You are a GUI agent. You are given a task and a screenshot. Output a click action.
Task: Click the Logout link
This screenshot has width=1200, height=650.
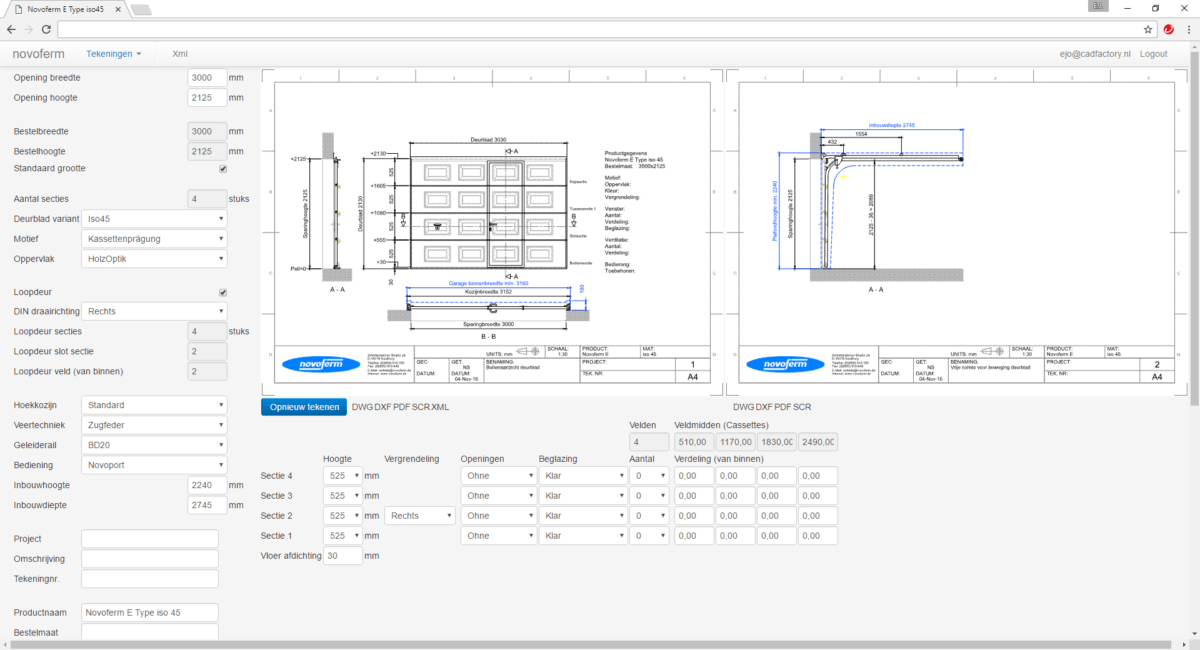coord(1153,54)
